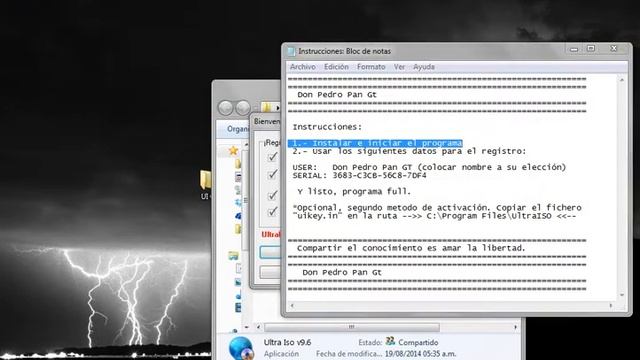Image resolution: width=640 pixels, height=360 pixels.
Task: Click the line 'Y listo, programa full.'
Action: (354, 191)
